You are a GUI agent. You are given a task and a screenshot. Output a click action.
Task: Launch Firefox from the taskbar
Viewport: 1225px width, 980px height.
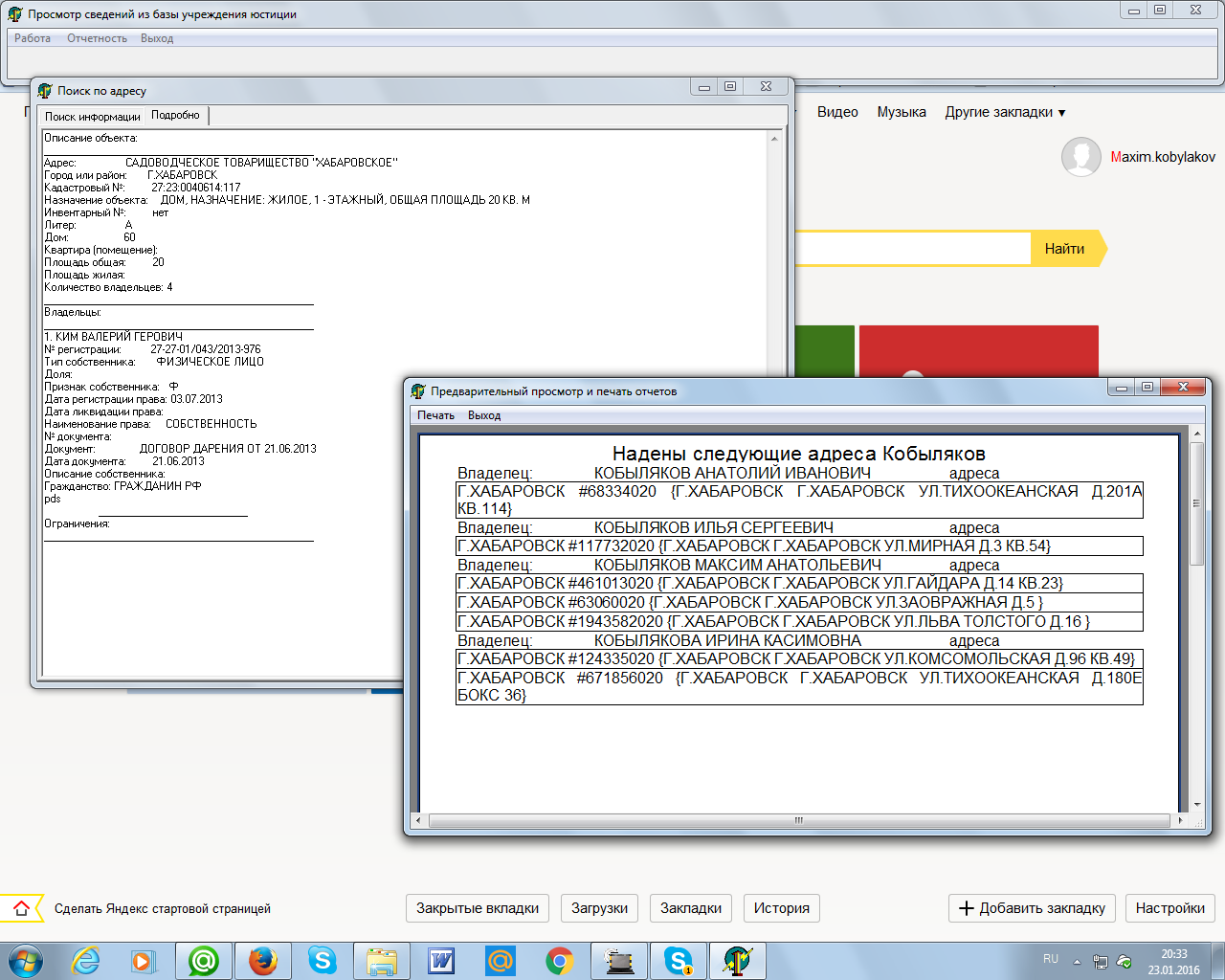(262, 960)
